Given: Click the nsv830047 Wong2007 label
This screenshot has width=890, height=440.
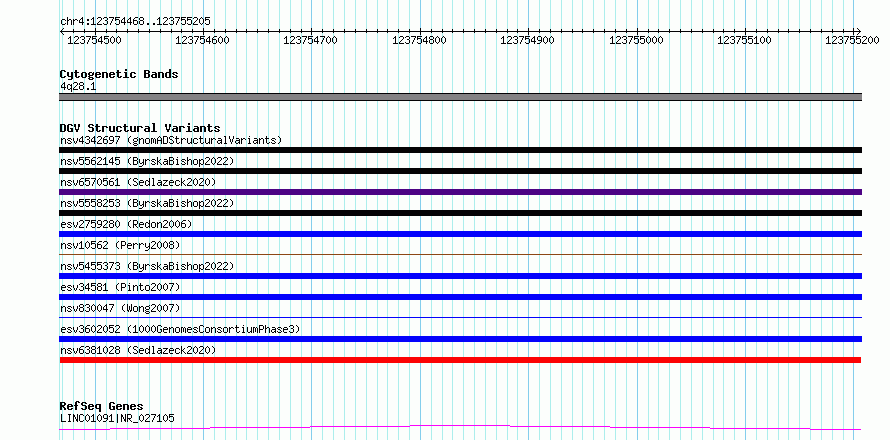Looking at the screenshot, I should [120, 308].
